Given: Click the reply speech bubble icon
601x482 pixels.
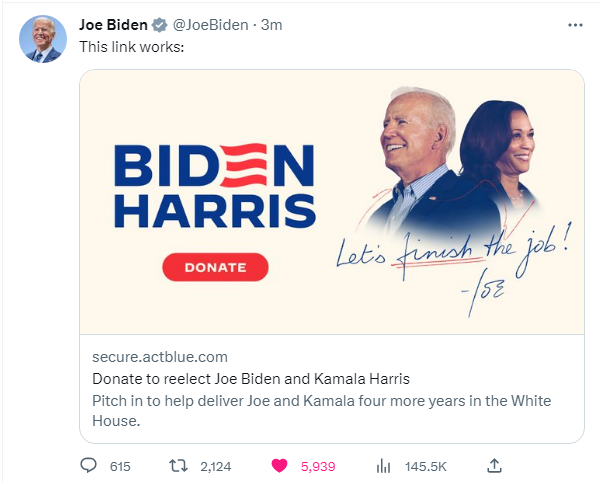Looking at the screenshot, I should pos(89,466).
